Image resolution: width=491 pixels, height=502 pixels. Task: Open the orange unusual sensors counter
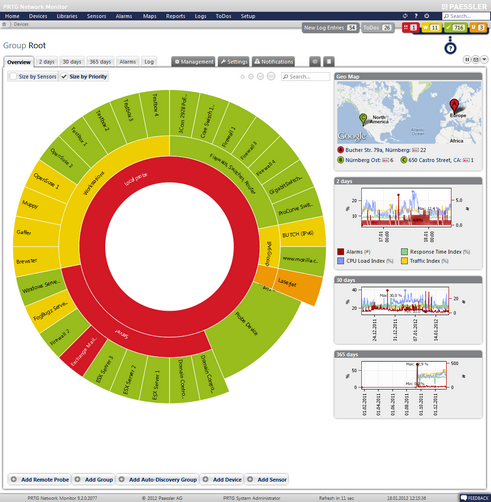click(478, 28)
